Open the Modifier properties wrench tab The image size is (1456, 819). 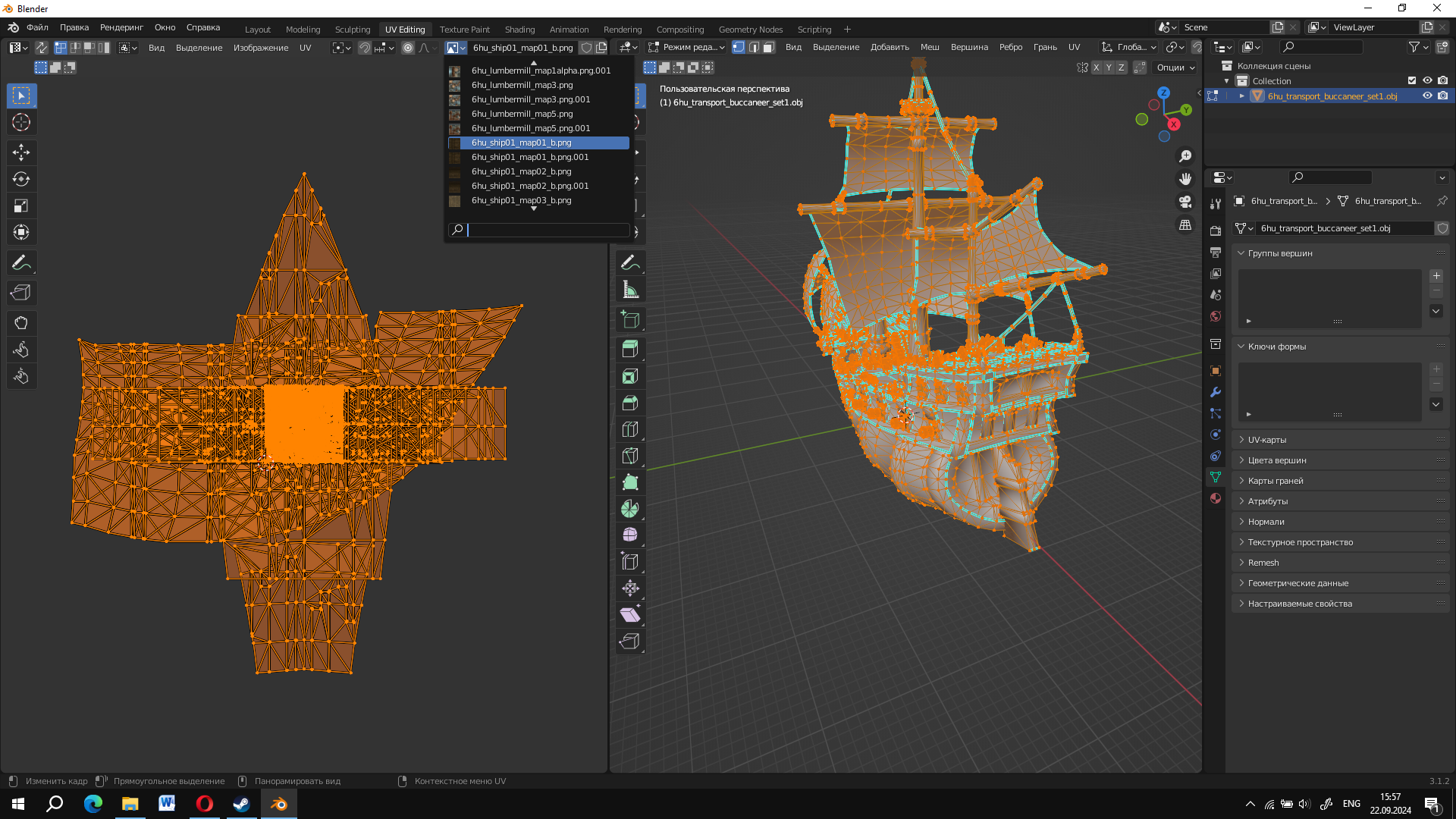coord(1216,392)
